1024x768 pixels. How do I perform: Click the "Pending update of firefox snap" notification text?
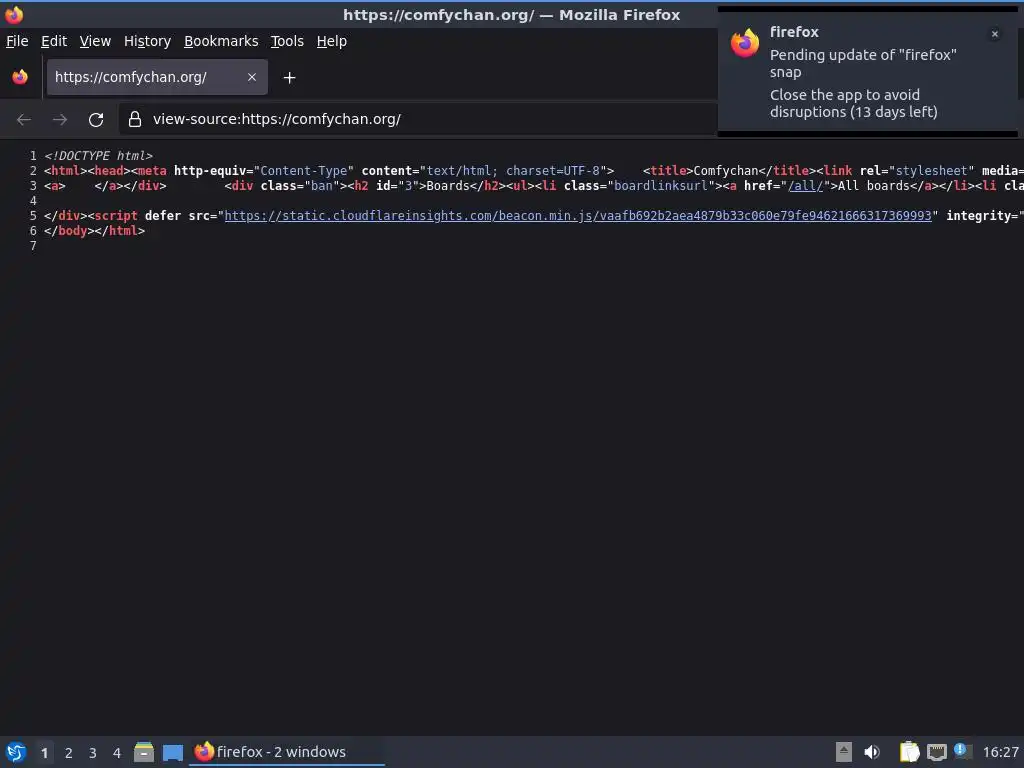[863, 63]
